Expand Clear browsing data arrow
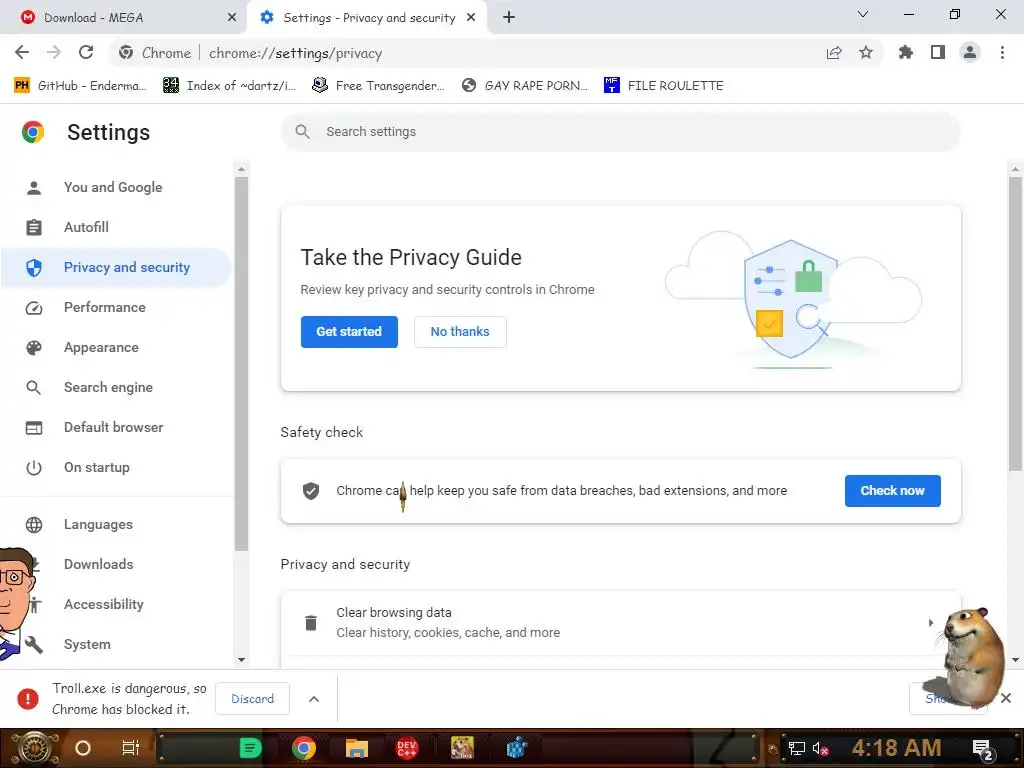1024x768 pixels. point(931,623)
